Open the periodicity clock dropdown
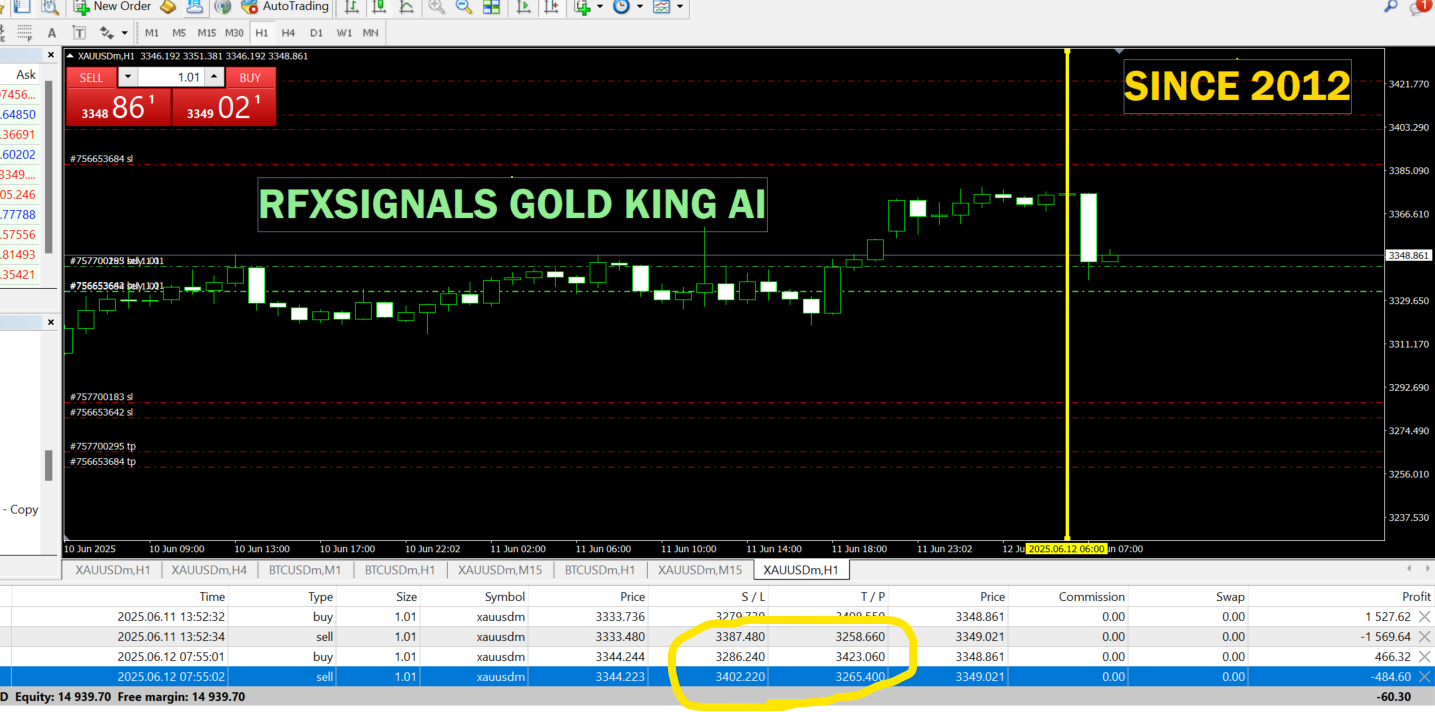1435x712 pixels. (640, 7)
